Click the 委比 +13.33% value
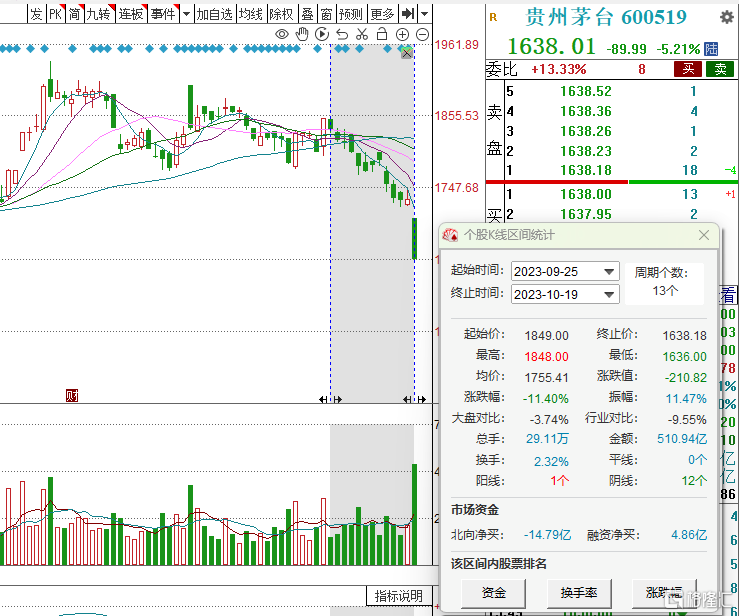This screenshot has height=616, width=739. pyautogui.click(x=559, y=69)
